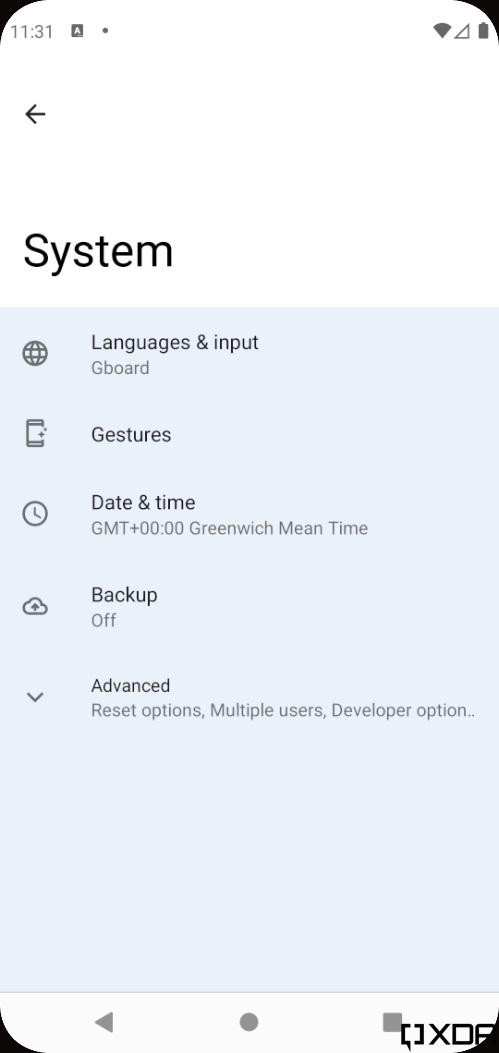Click the keyboard notification icon in status bar
Viewport: 499px width, 1053px height.
coord(77,30)
